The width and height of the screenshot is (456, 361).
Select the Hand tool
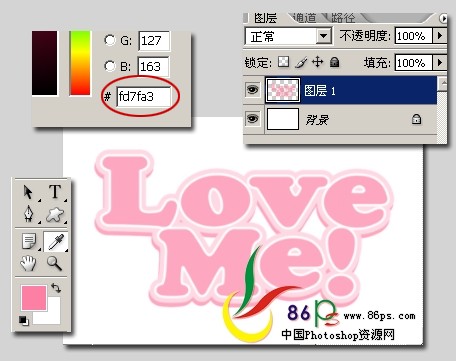tap(28, 263)
